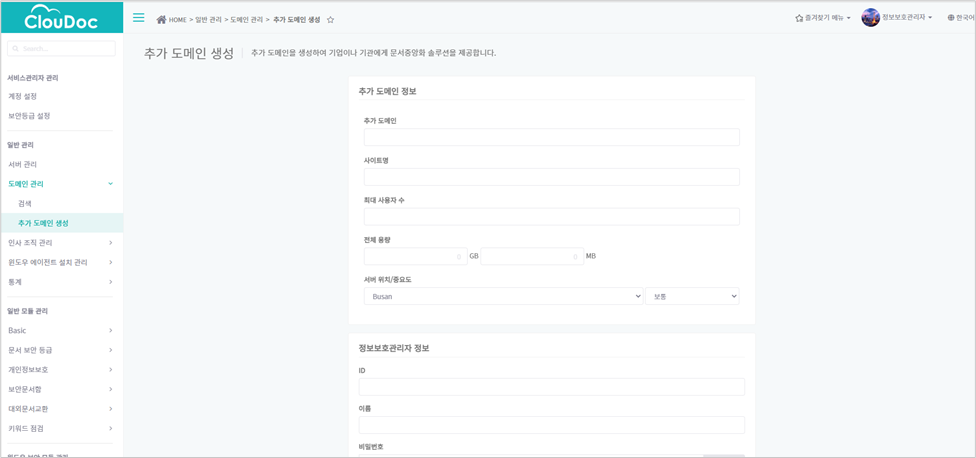Screen dimensions: 976x458
Task: Click the 추가 도메인 input field
Action: [551, 137]
